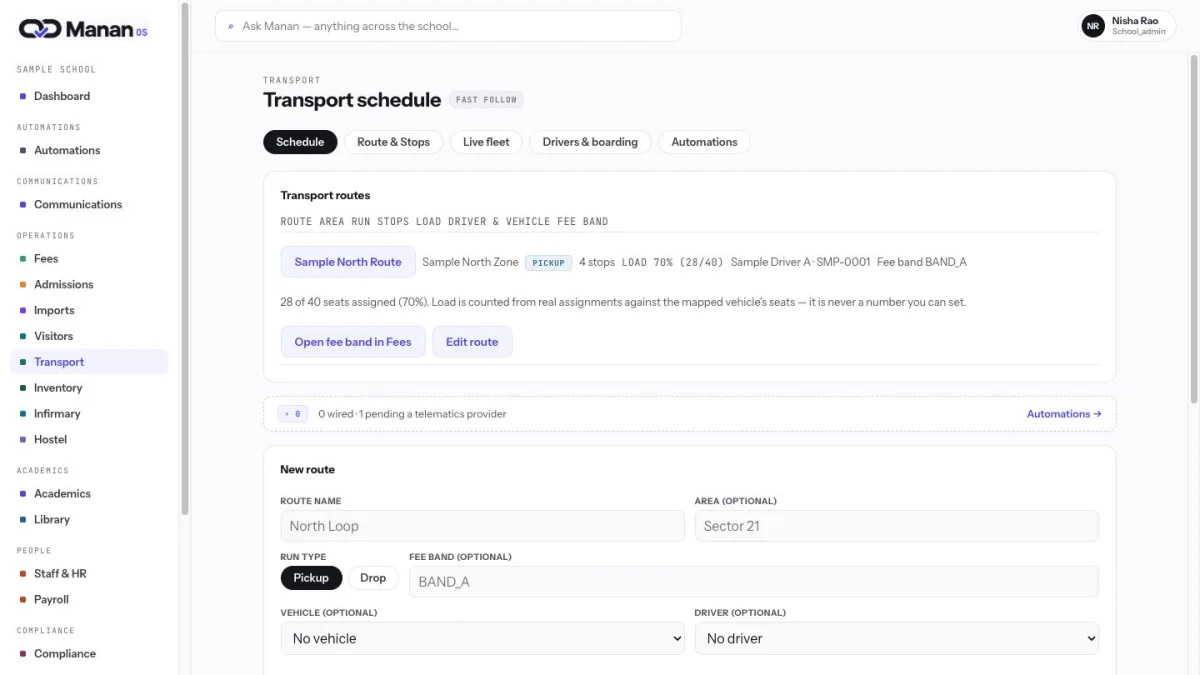
Task: Follow the Automations arrow link
Action: pos(1064,414)
